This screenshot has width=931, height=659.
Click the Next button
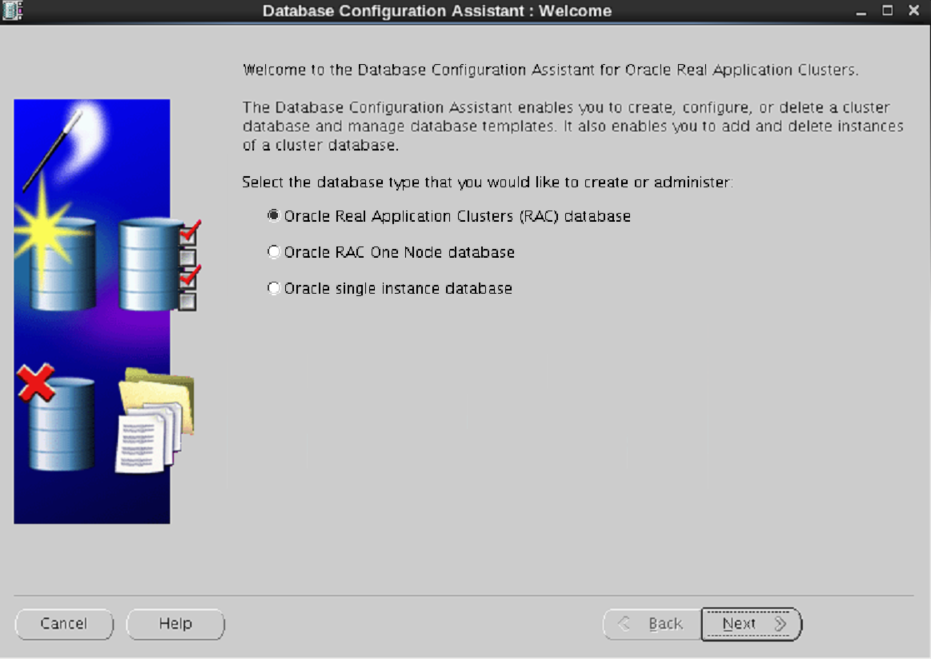click(x=751, y=624)
